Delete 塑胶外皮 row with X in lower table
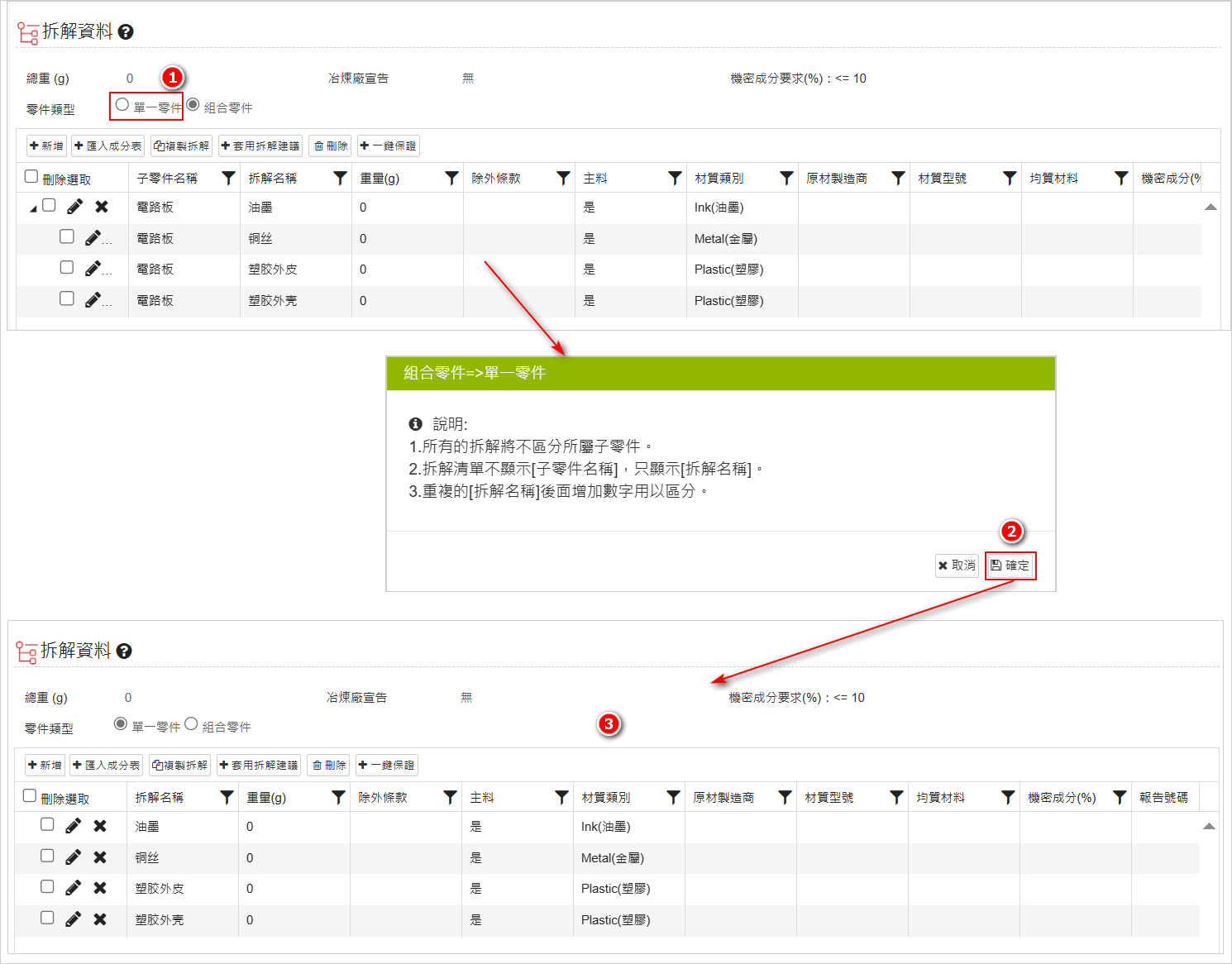Viewport: 1232px width, 964px height. 100,888
